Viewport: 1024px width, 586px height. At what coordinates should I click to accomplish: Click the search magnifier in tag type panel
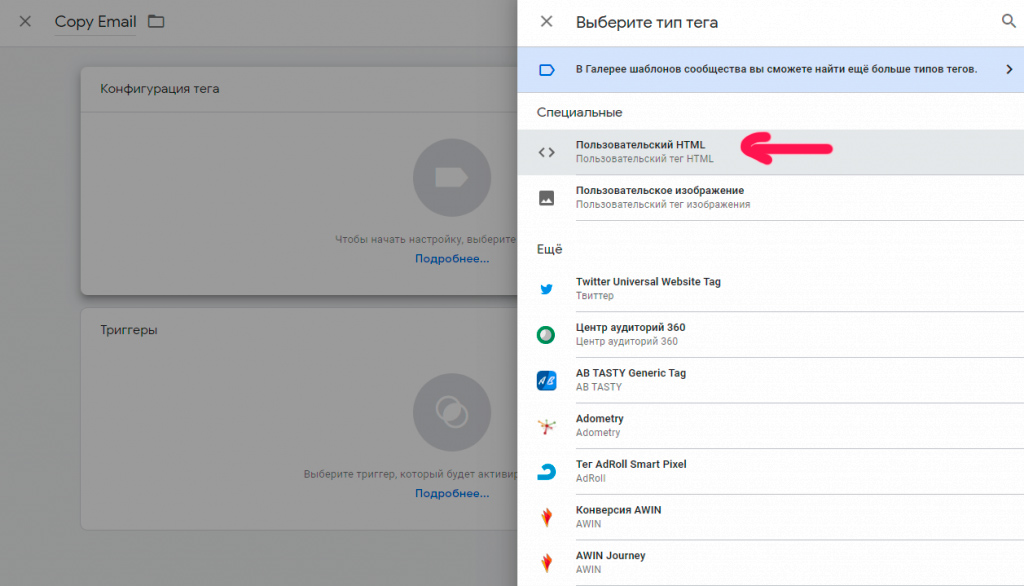click(1007, 21)
